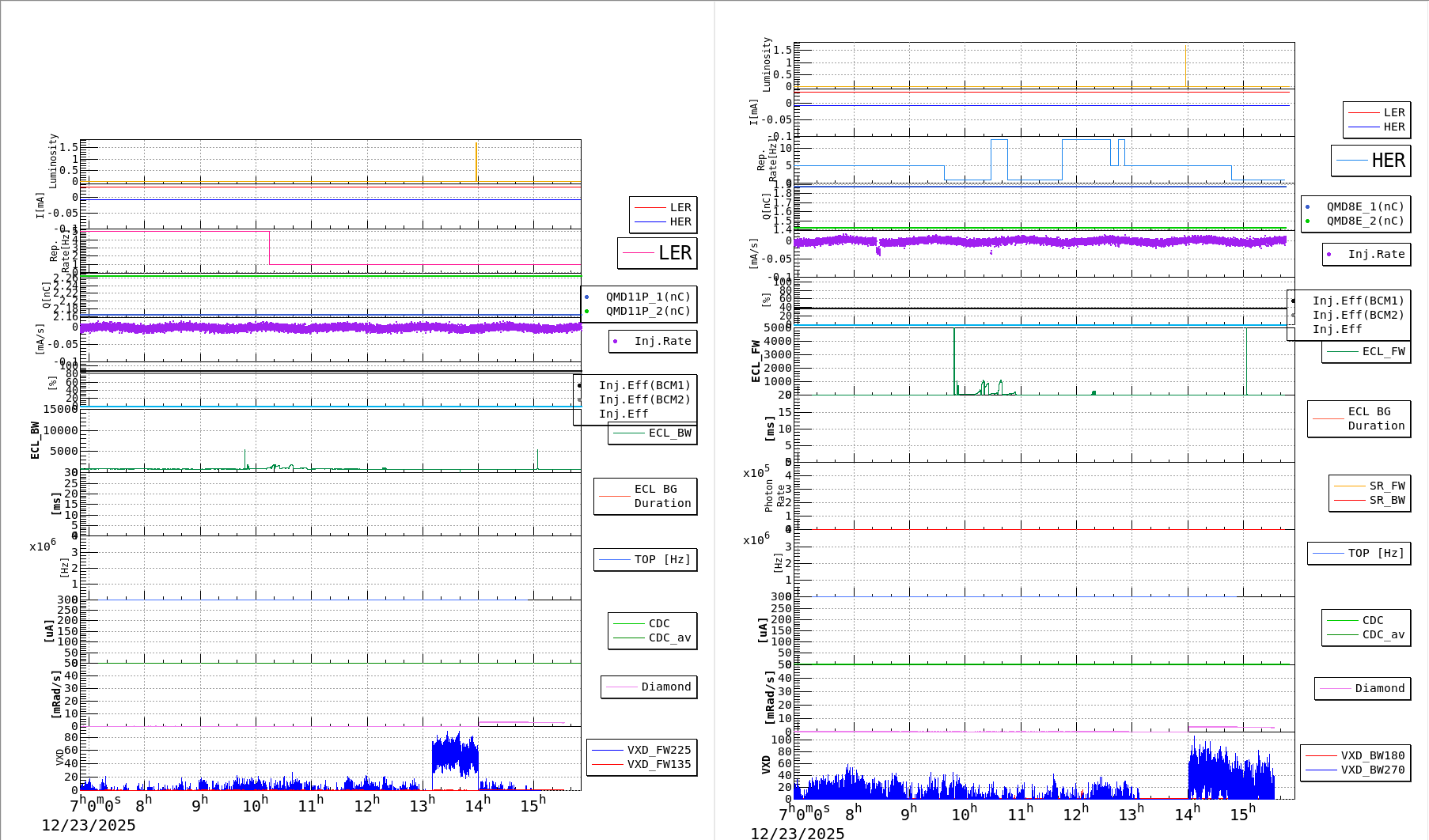
Task: Click the TOP [Hz] legend in left panel
Action: tap(646, 559)
